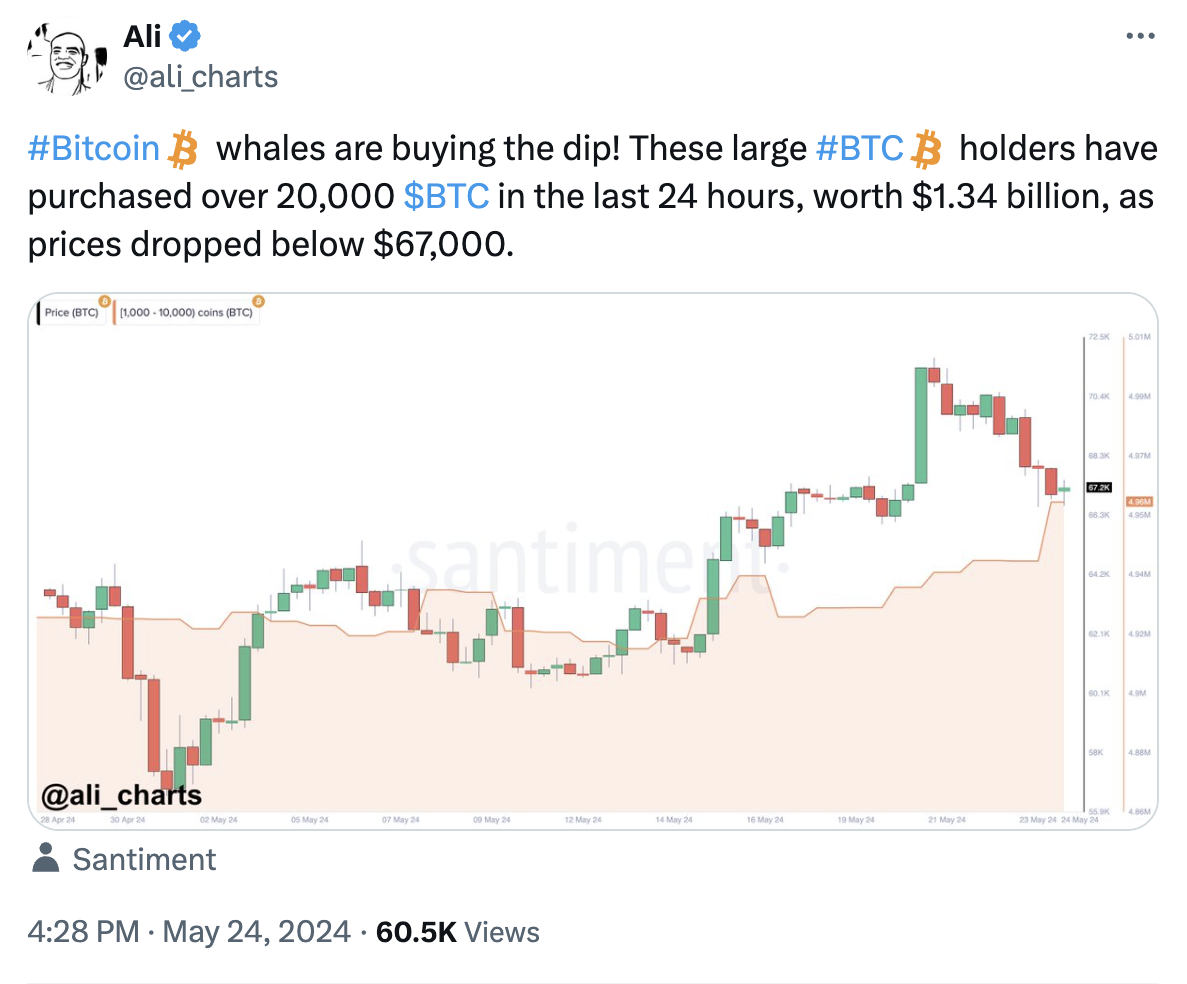Open the three-dot more options menu

coord(1140,36)
